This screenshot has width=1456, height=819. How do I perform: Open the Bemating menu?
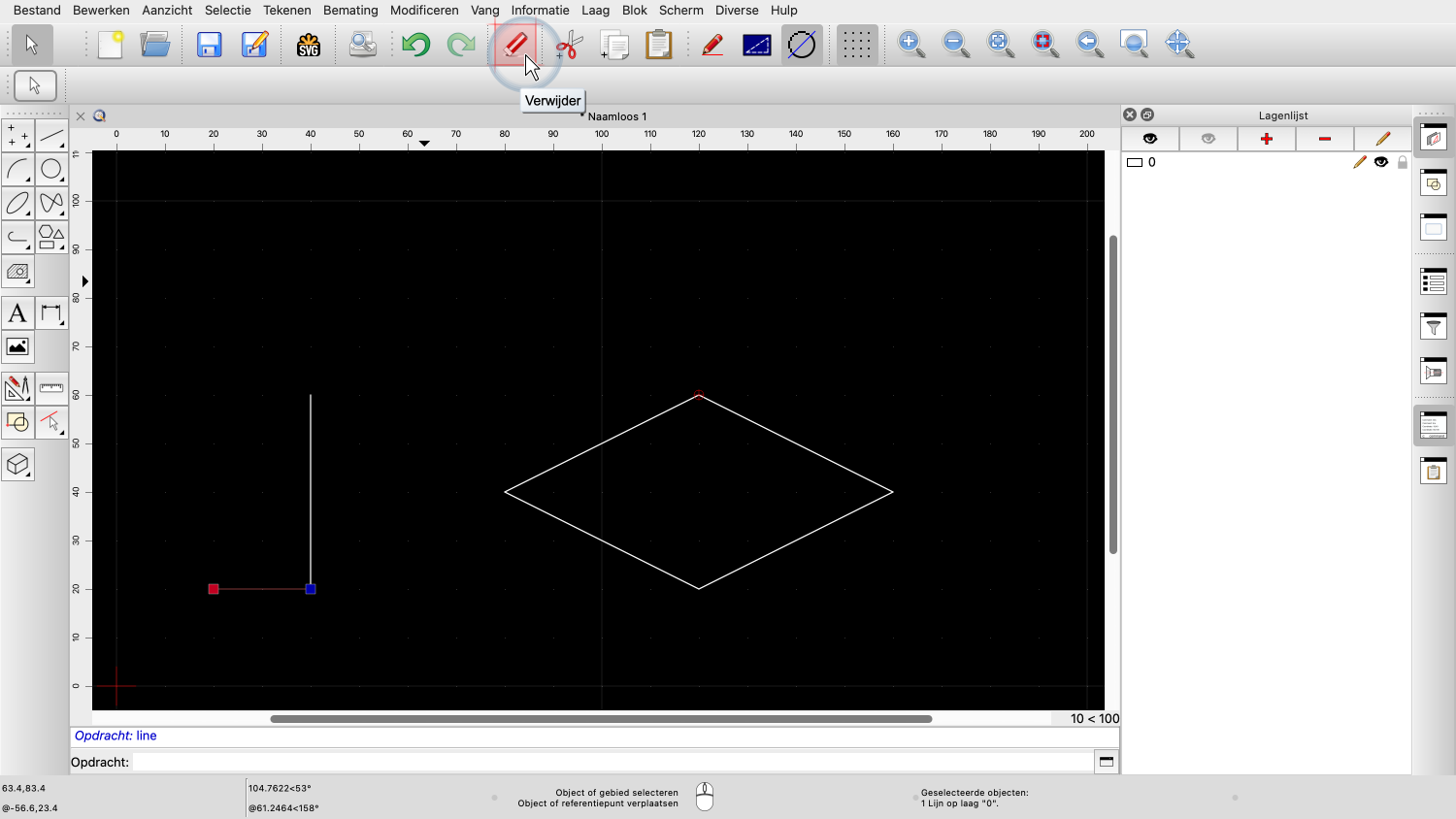click(x=350, y=10)
